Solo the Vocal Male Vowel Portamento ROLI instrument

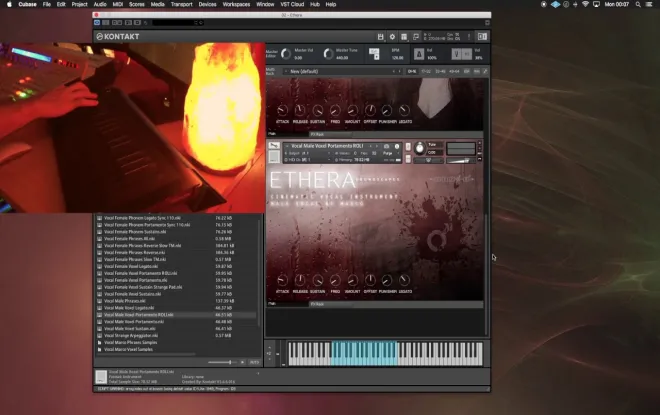(x=408, y=146)
